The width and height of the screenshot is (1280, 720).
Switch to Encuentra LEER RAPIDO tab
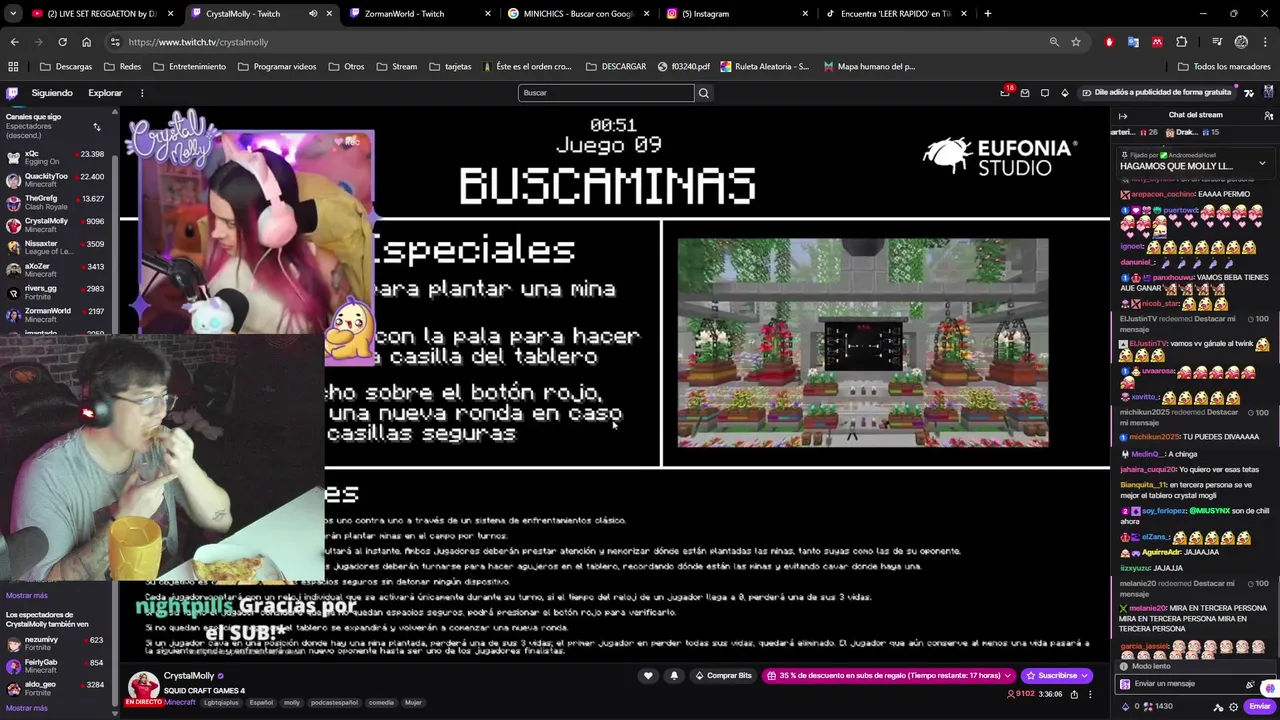pyautogui.click(x=895, y=14)
